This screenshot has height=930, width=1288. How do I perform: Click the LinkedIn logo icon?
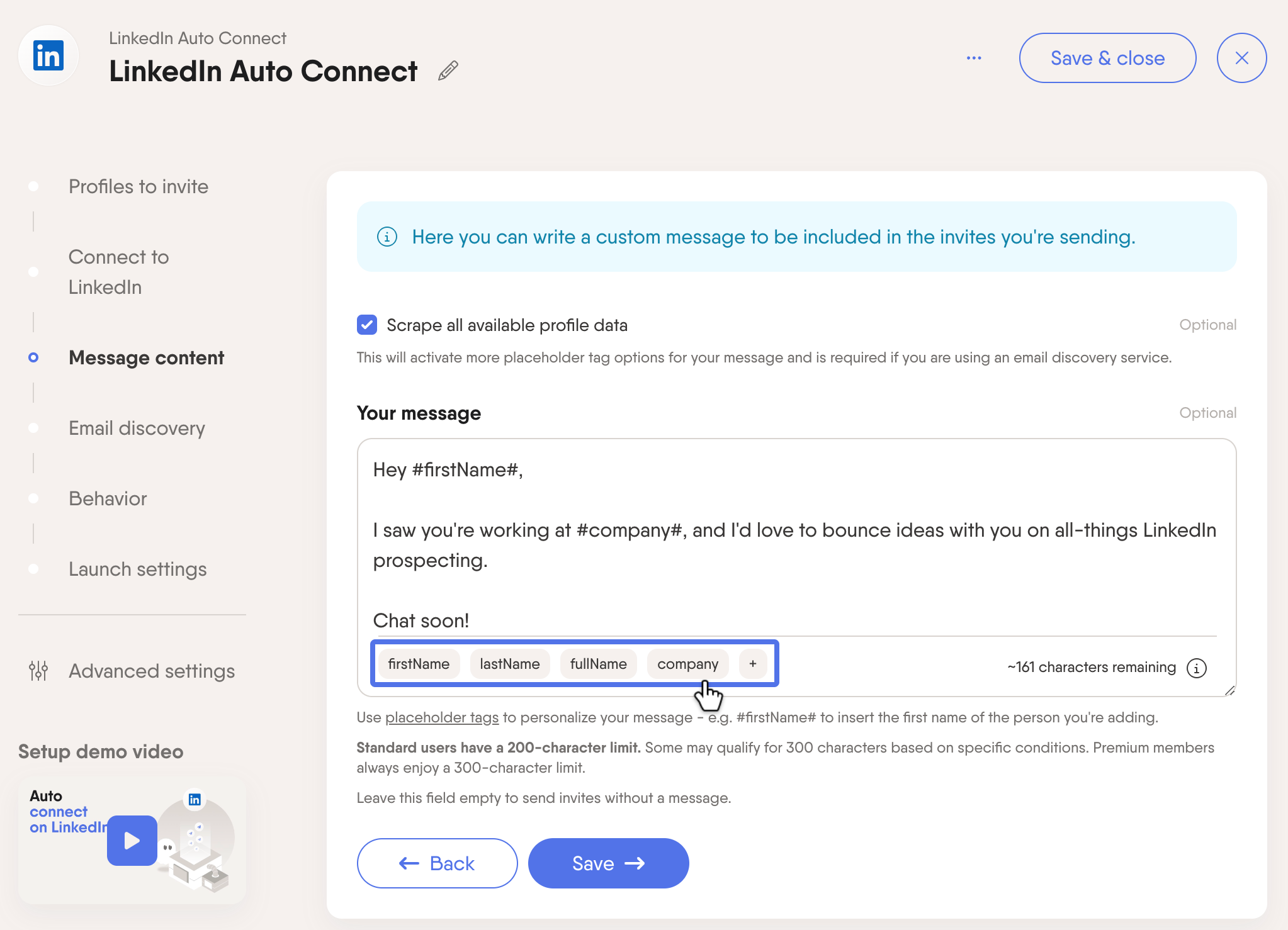tap(48, 57)
